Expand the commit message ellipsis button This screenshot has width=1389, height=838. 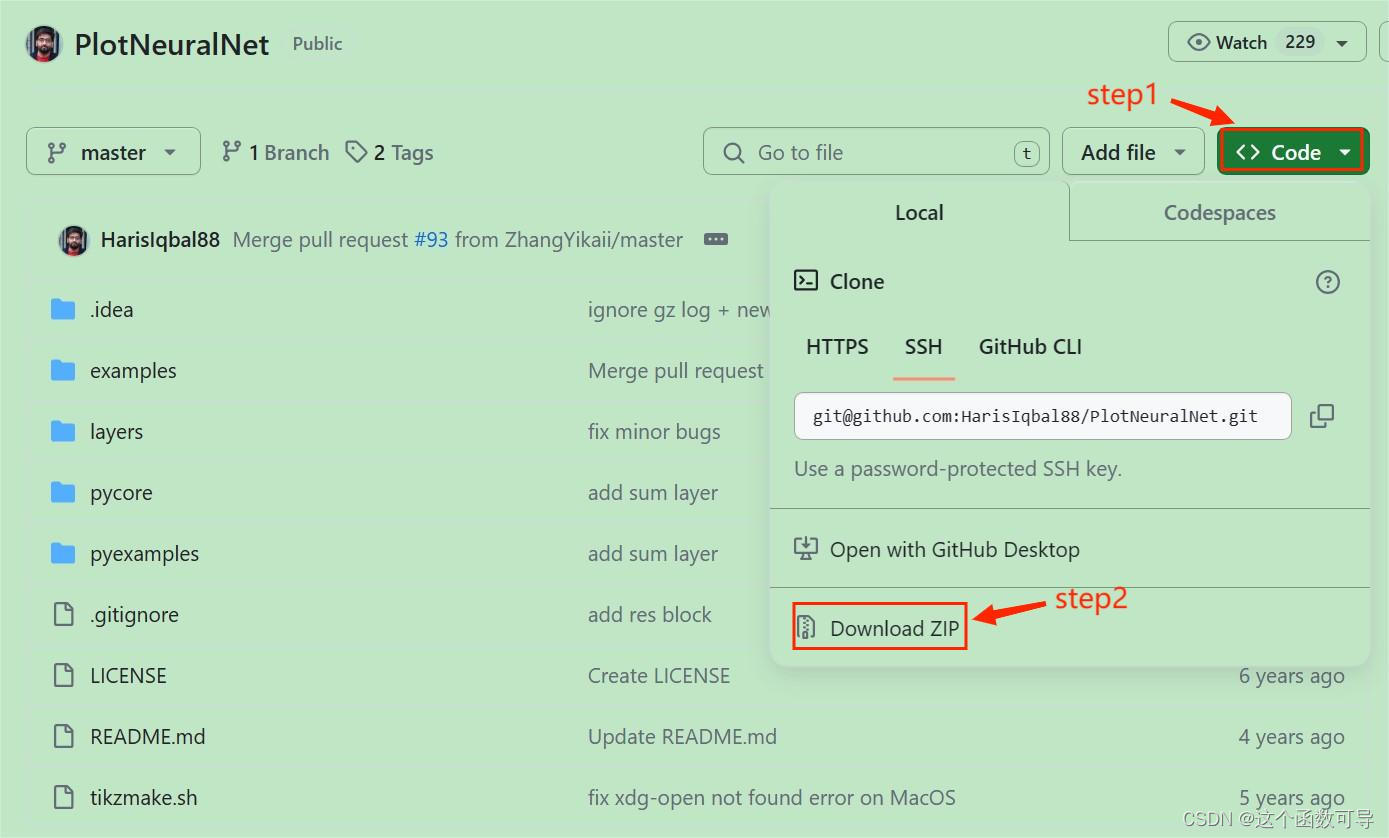coord(716,240)
